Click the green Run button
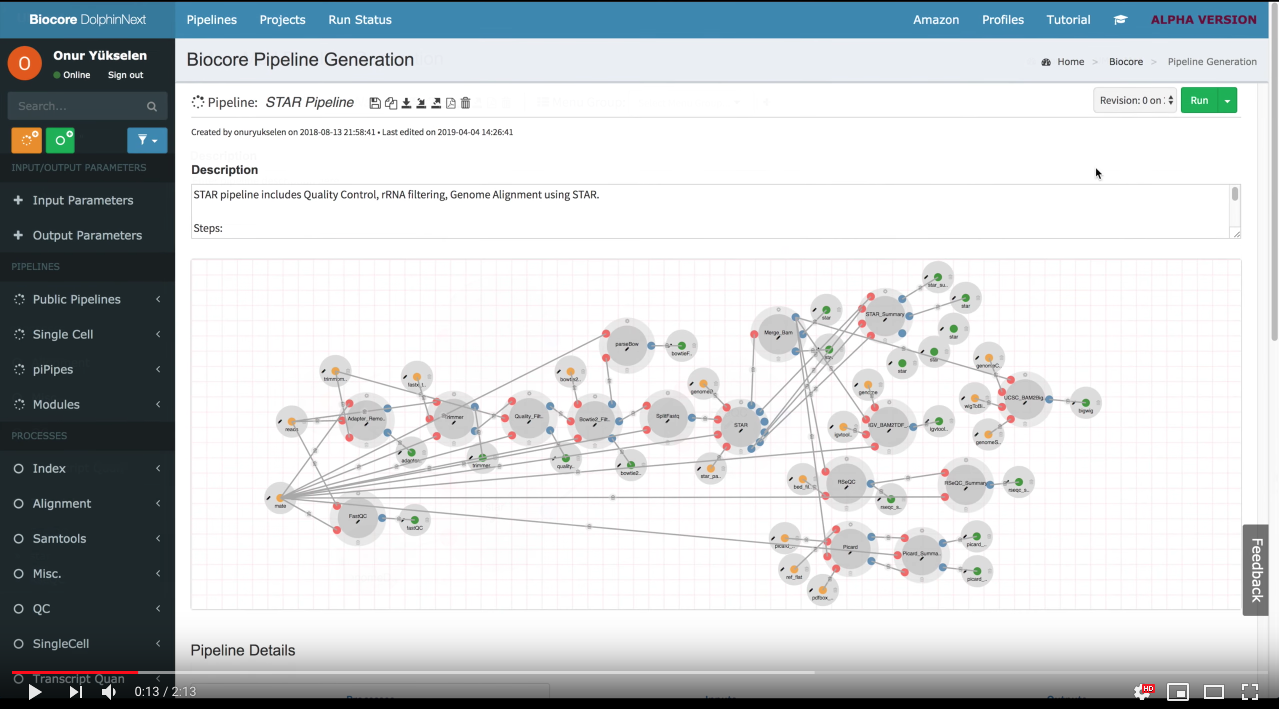 (1199, 100)
